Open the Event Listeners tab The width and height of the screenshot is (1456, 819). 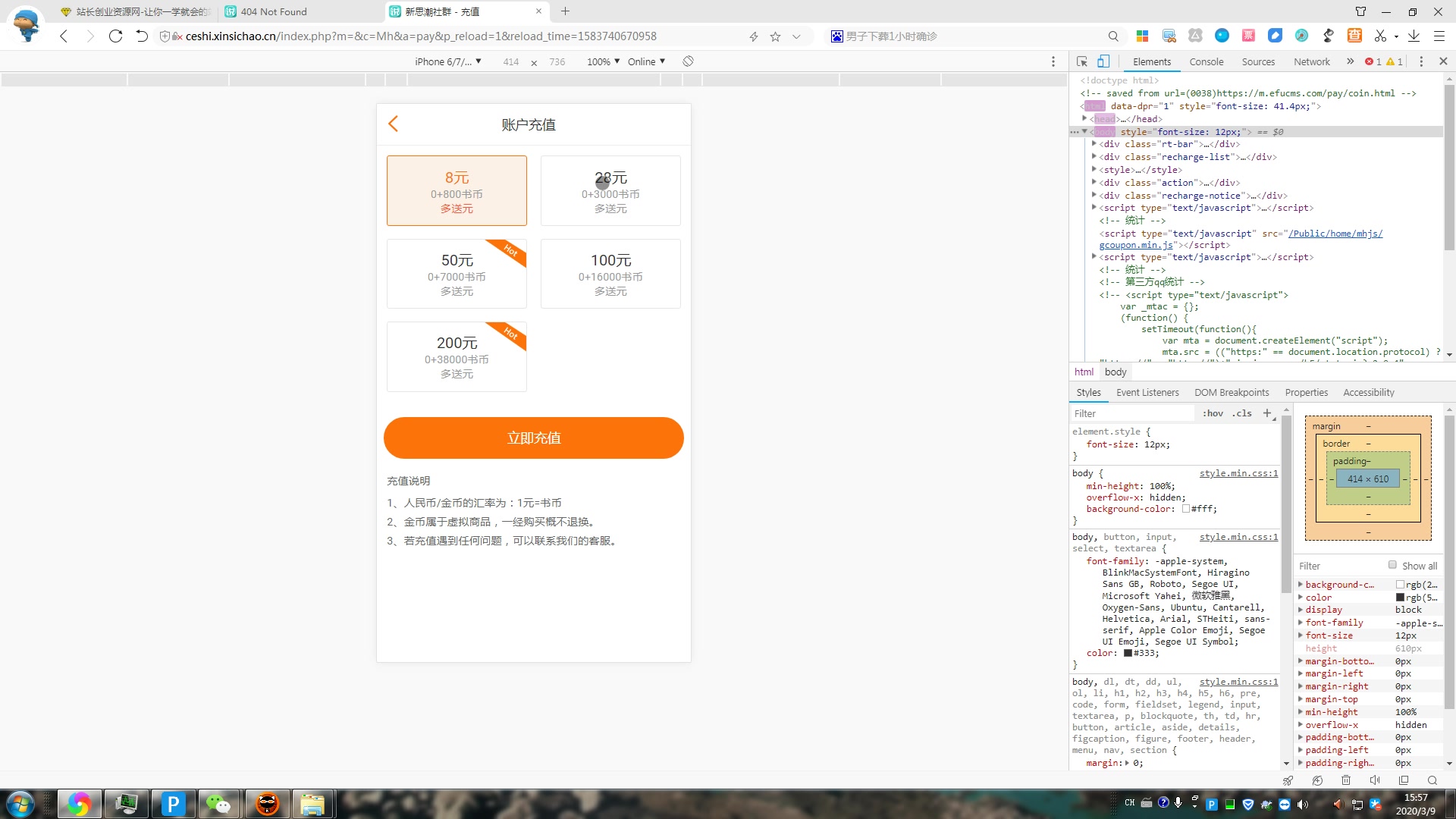click(1147, 392)
